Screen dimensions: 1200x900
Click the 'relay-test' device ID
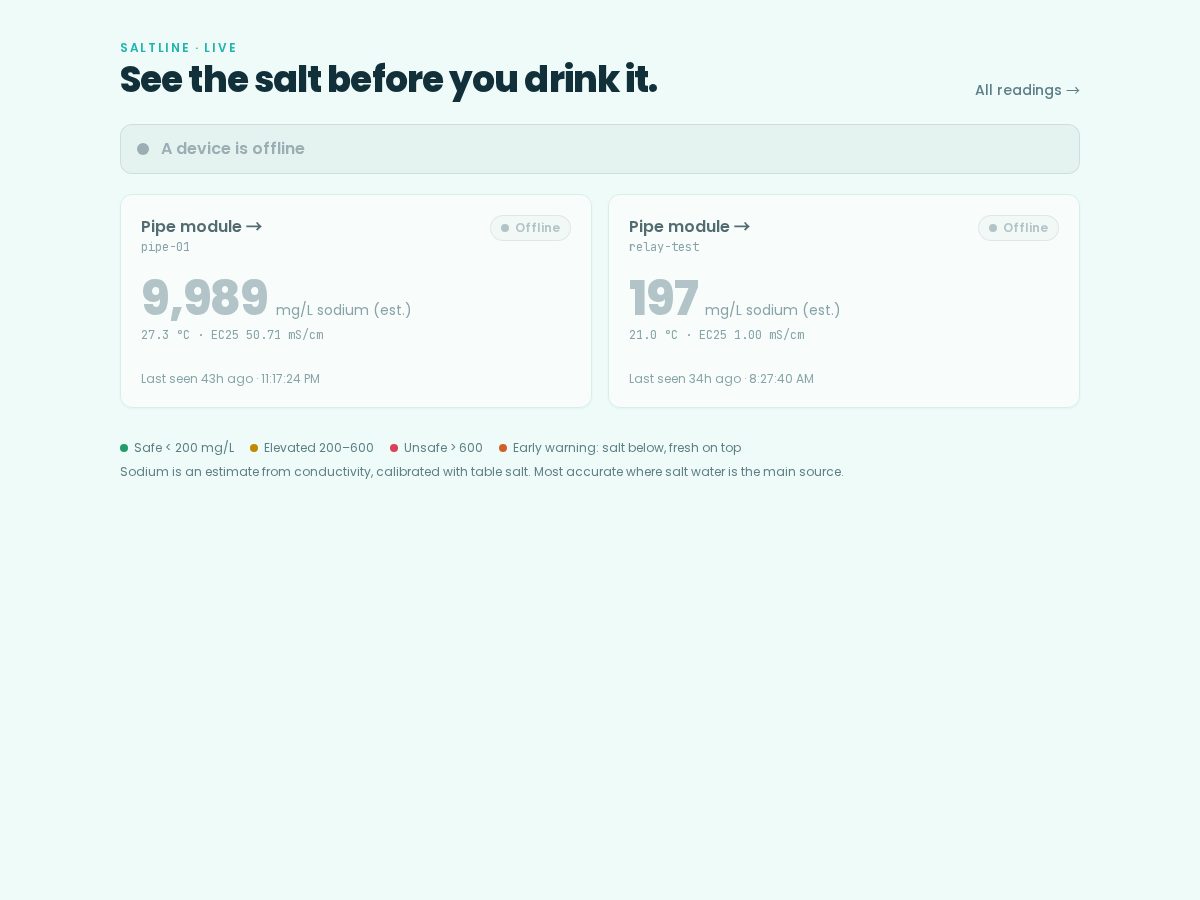tap(664, 247)
